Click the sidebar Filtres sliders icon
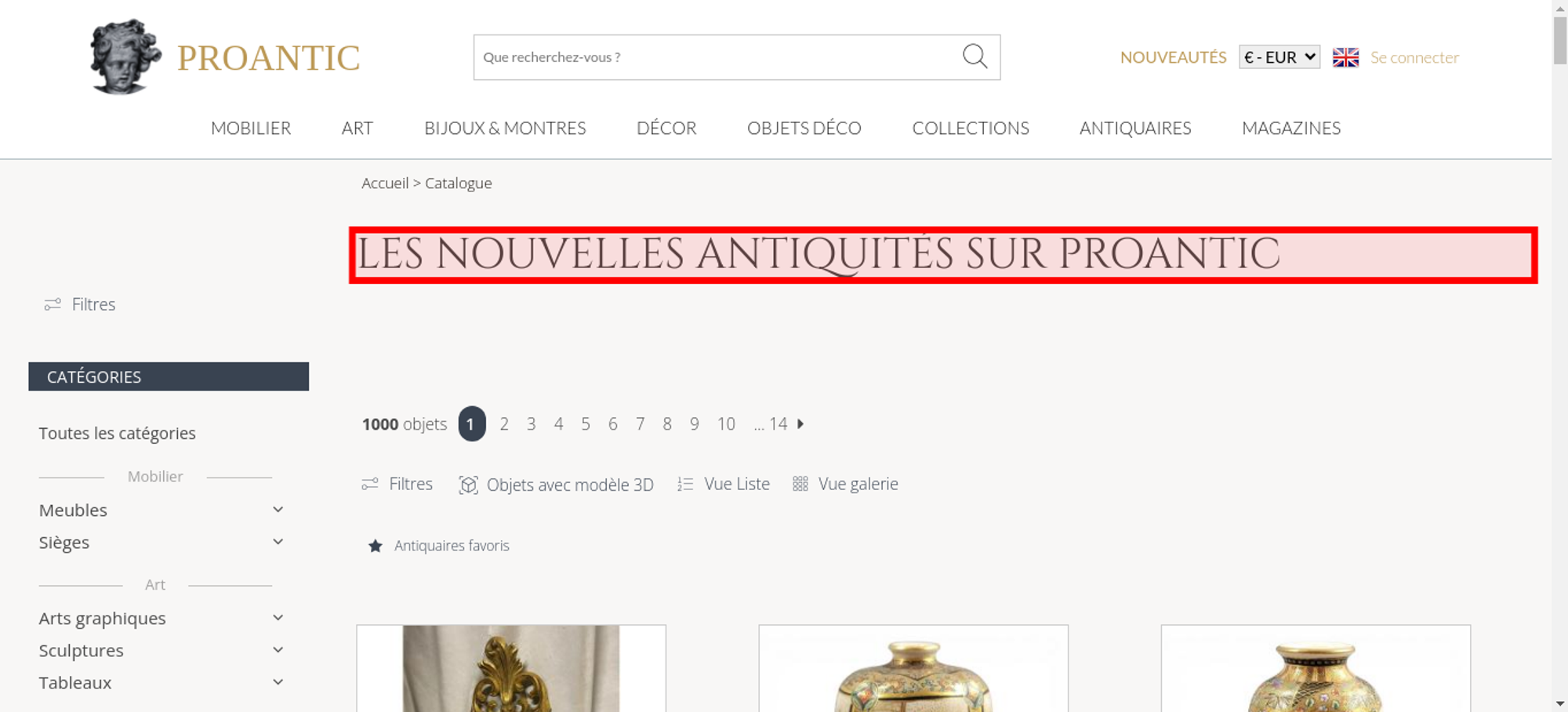1568x712 pixels. 53,304
